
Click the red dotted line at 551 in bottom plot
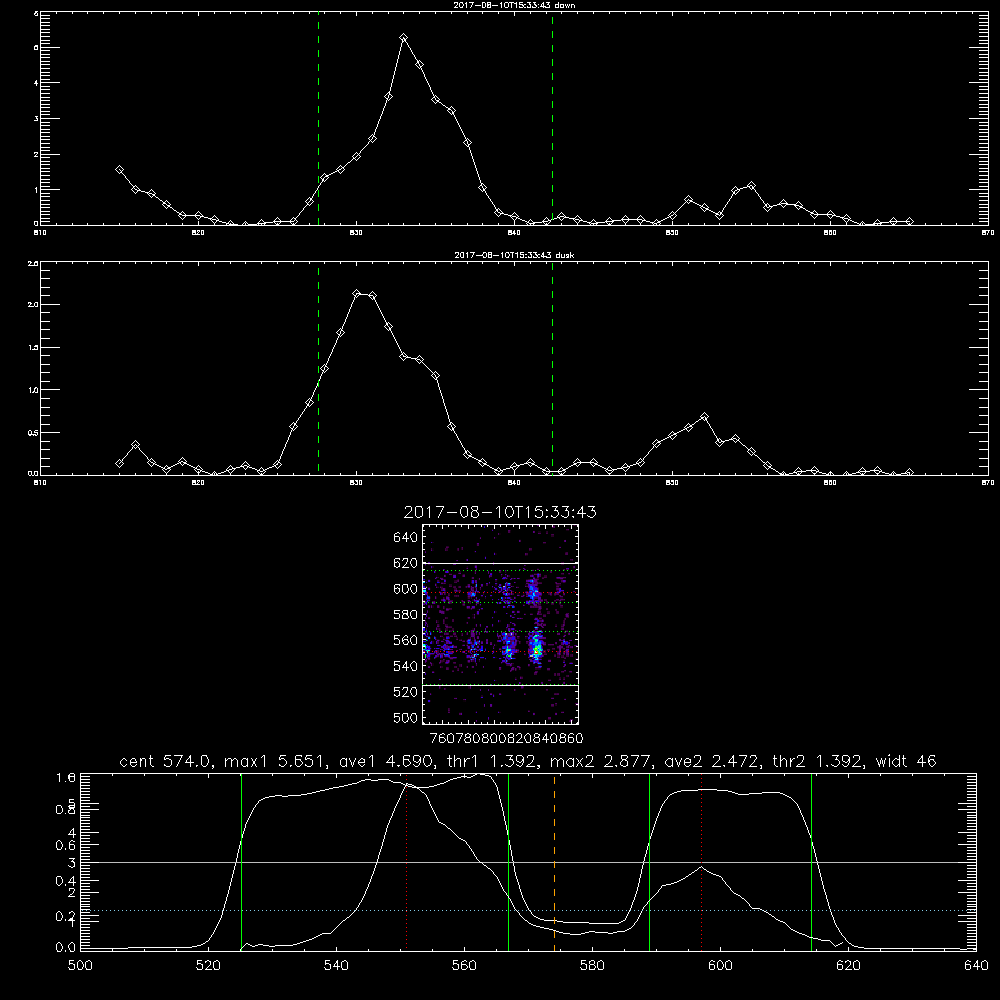pyautogui.click(x=406, y=862)
